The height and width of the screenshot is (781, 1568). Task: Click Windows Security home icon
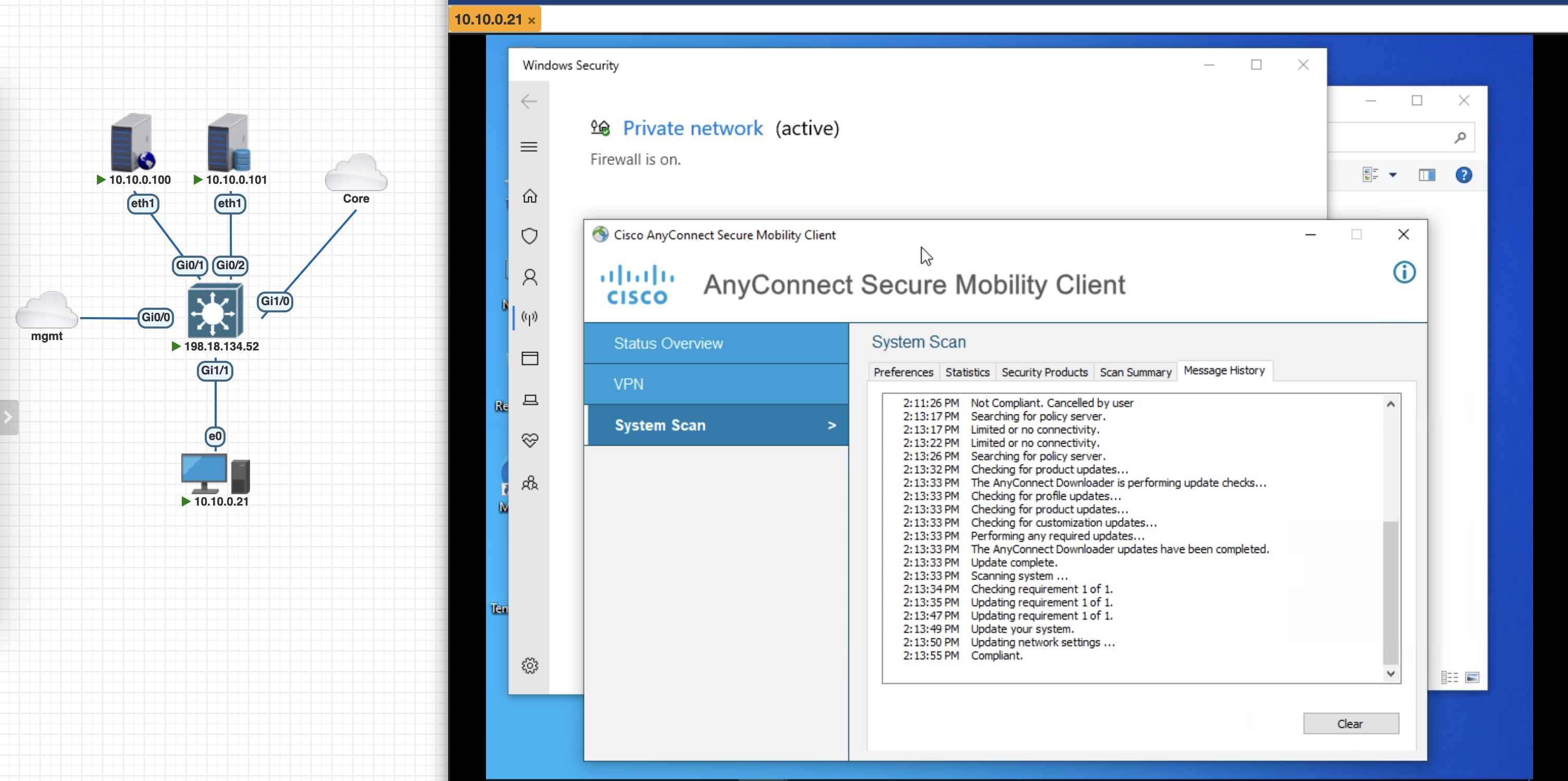tap(530, 196)
